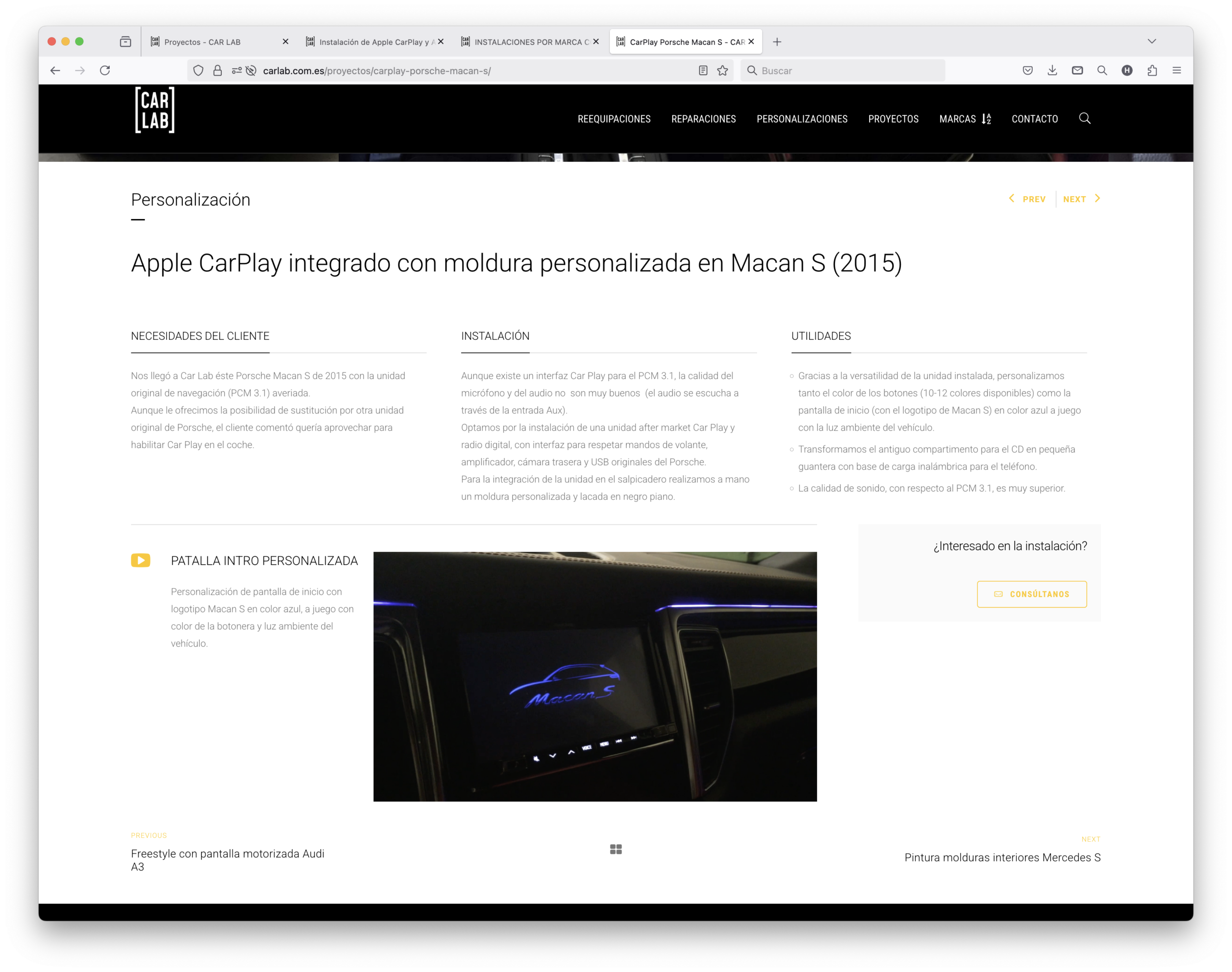Click the grid icon between project links

(x=616, y=849)
